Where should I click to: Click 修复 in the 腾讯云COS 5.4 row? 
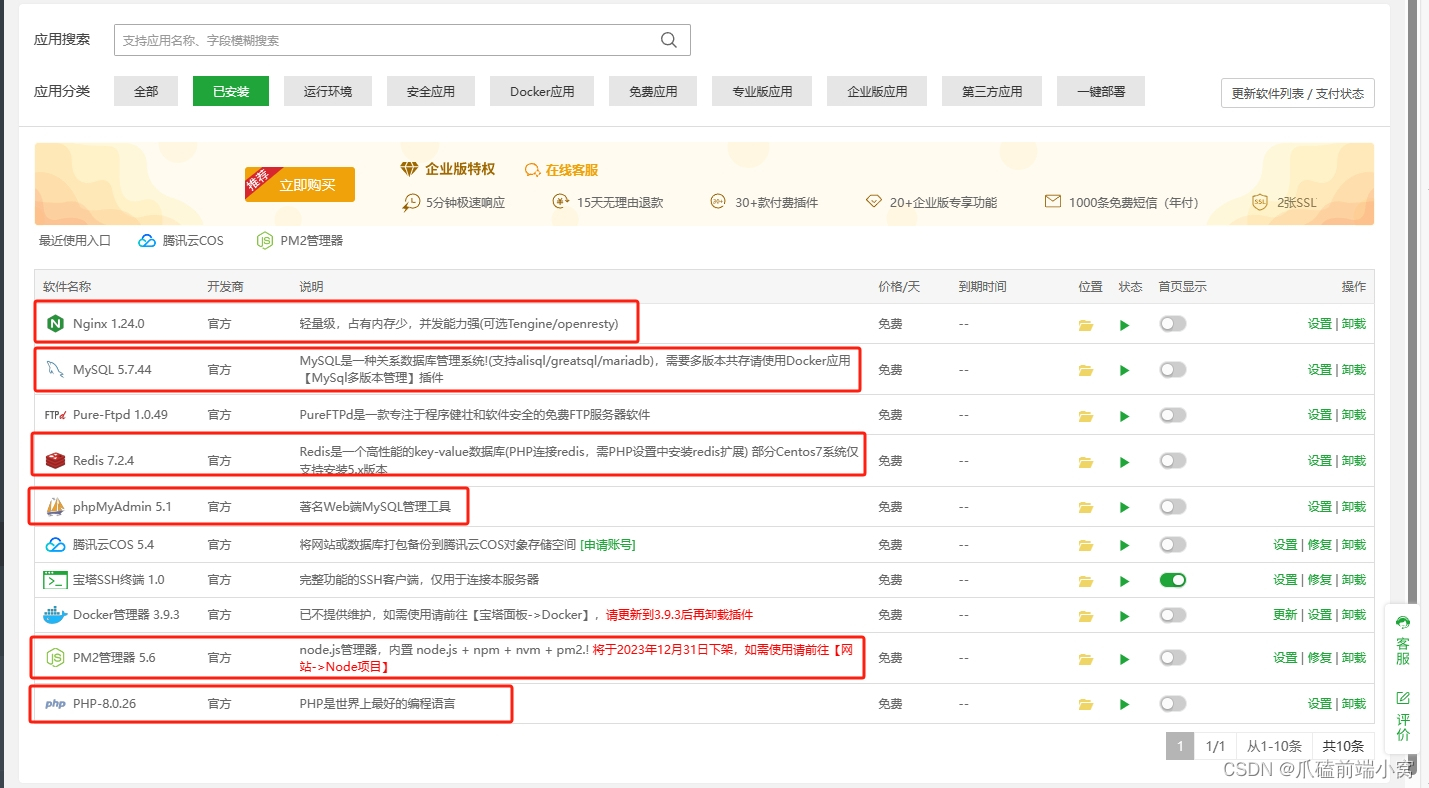tap(1319, 544)
